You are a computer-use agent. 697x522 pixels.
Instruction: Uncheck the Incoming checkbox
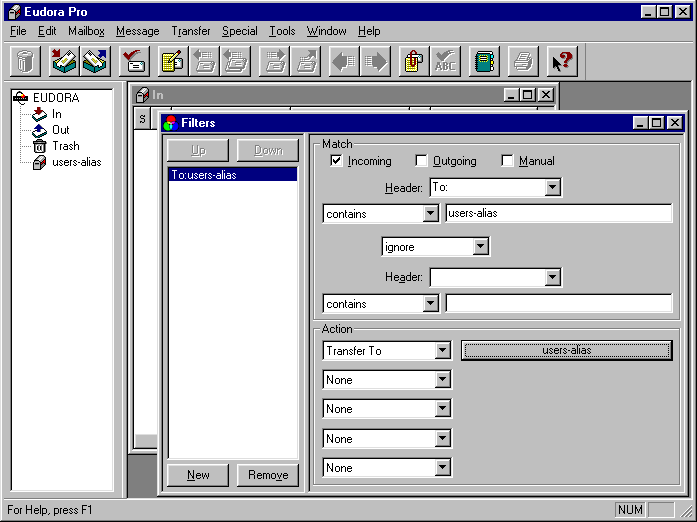tap(336, 161)
